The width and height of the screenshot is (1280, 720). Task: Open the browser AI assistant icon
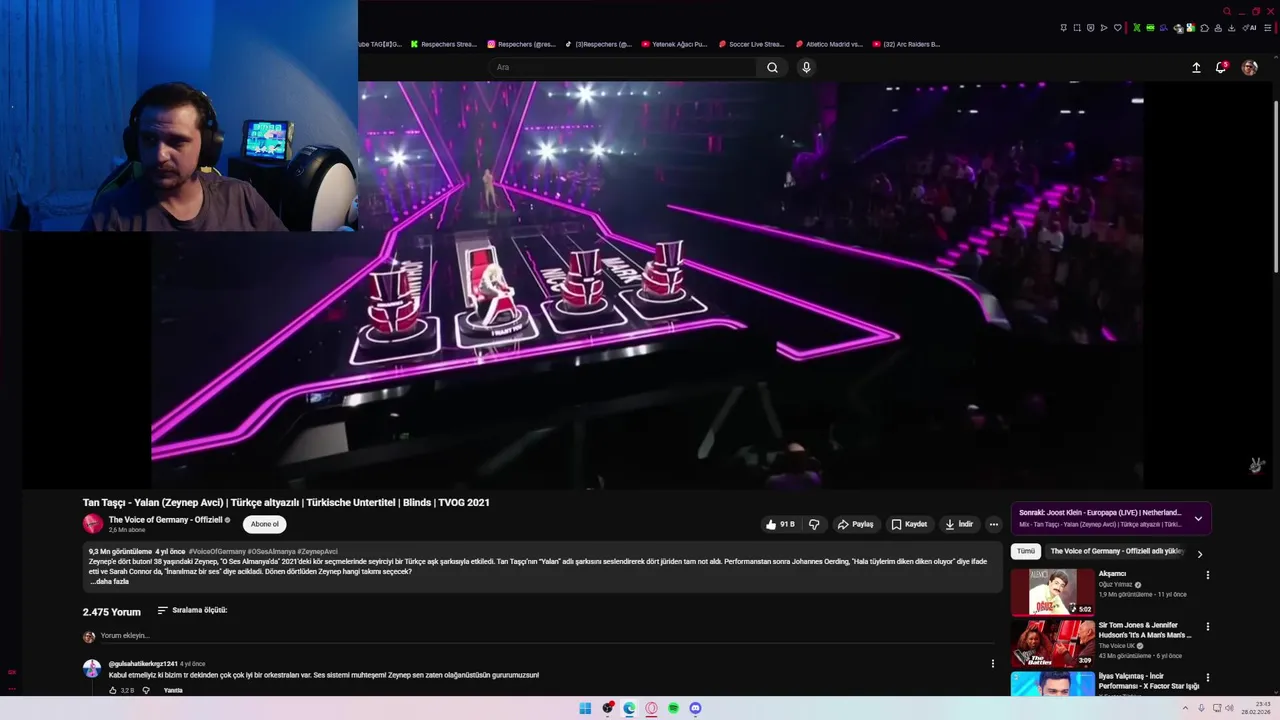[x=1249, y=28]
